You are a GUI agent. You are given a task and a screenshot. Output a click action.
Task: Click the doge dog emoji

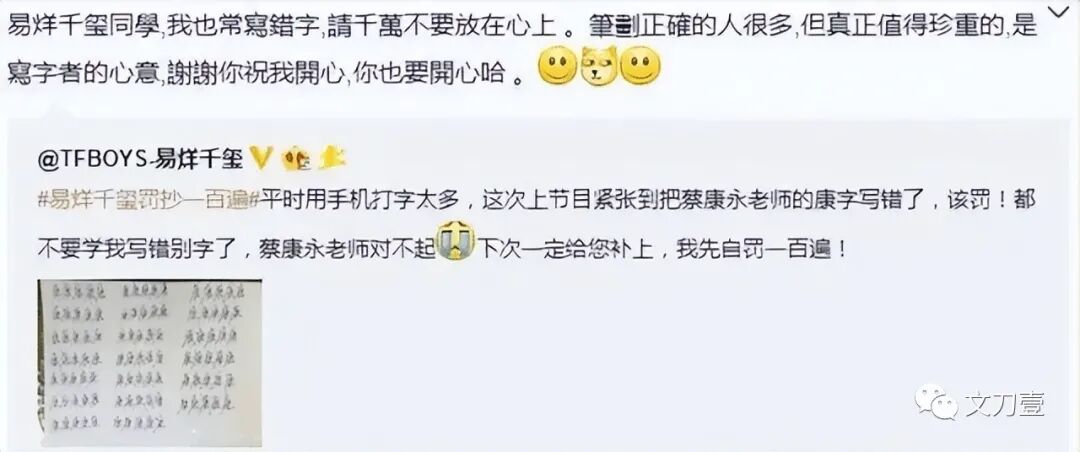pyautogui.click(x=599, y=66)
